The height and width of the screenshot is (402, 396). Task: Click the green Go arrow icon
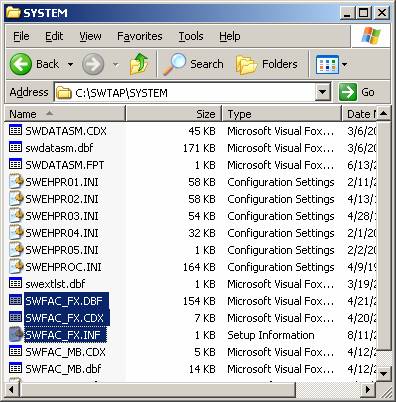348,92
